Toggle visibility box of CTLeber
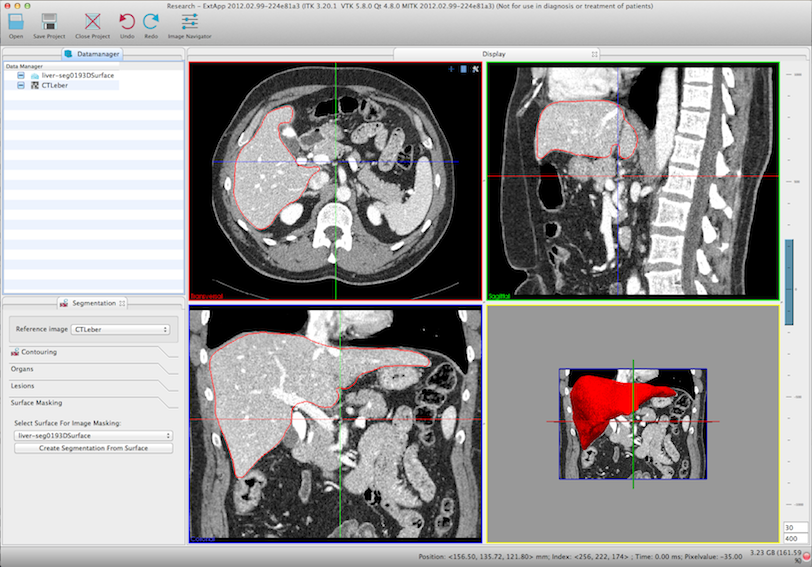 point(21,85)
